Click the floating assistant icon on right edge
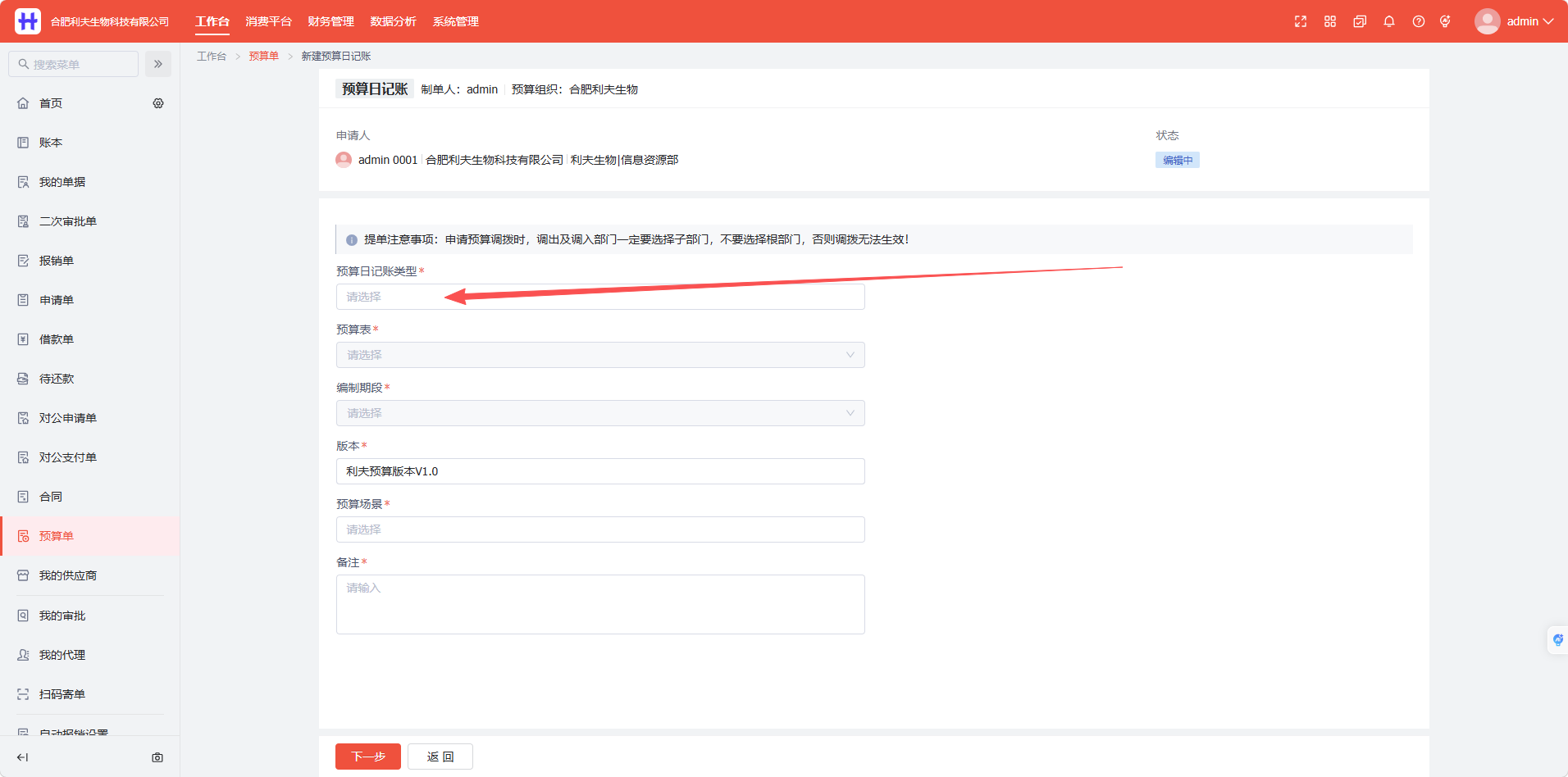1568x777 pixels. click(1557, 640)
